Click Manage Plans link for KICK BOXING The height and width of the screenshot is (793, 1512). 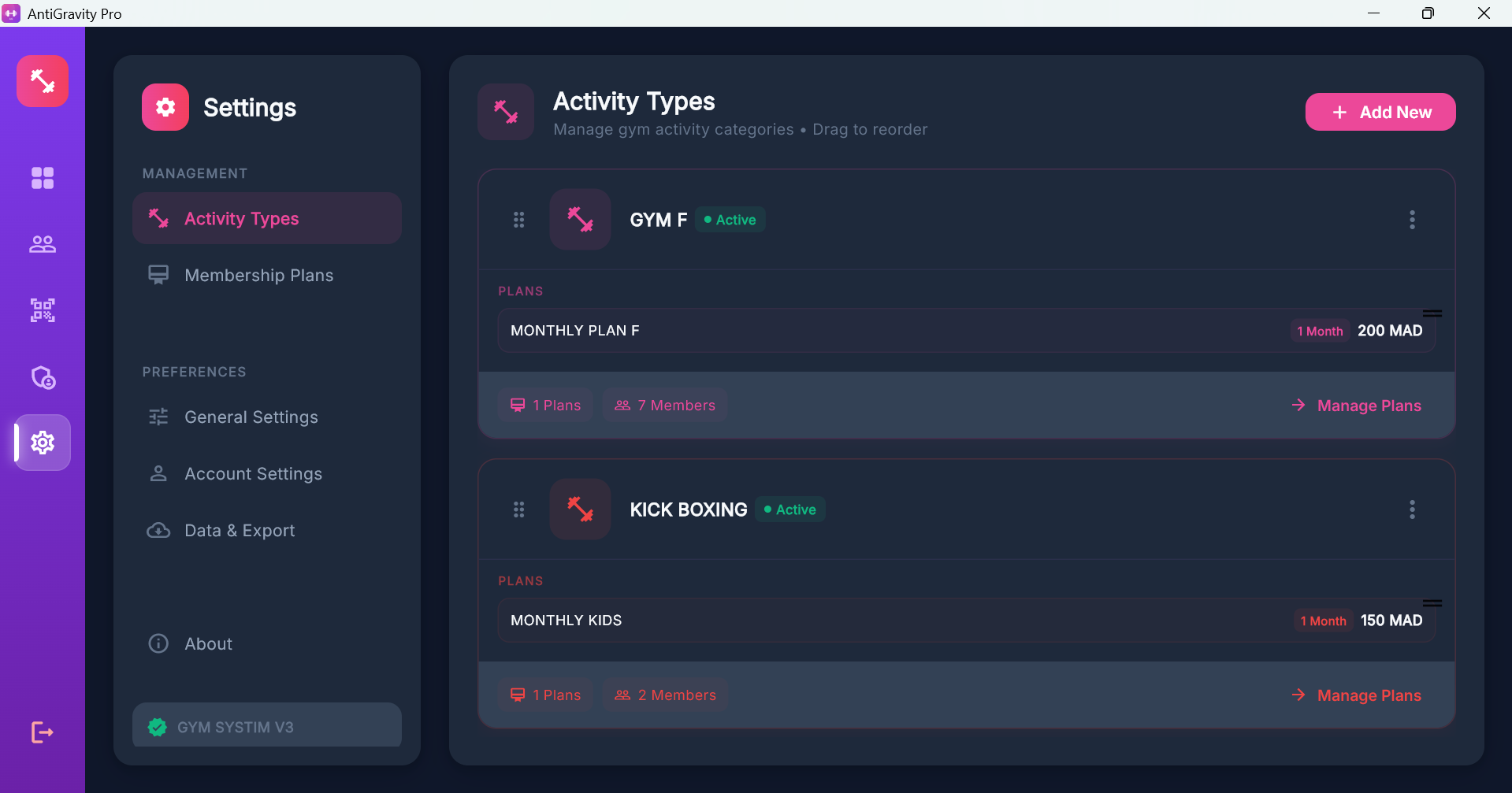(x=1369, y=695)
